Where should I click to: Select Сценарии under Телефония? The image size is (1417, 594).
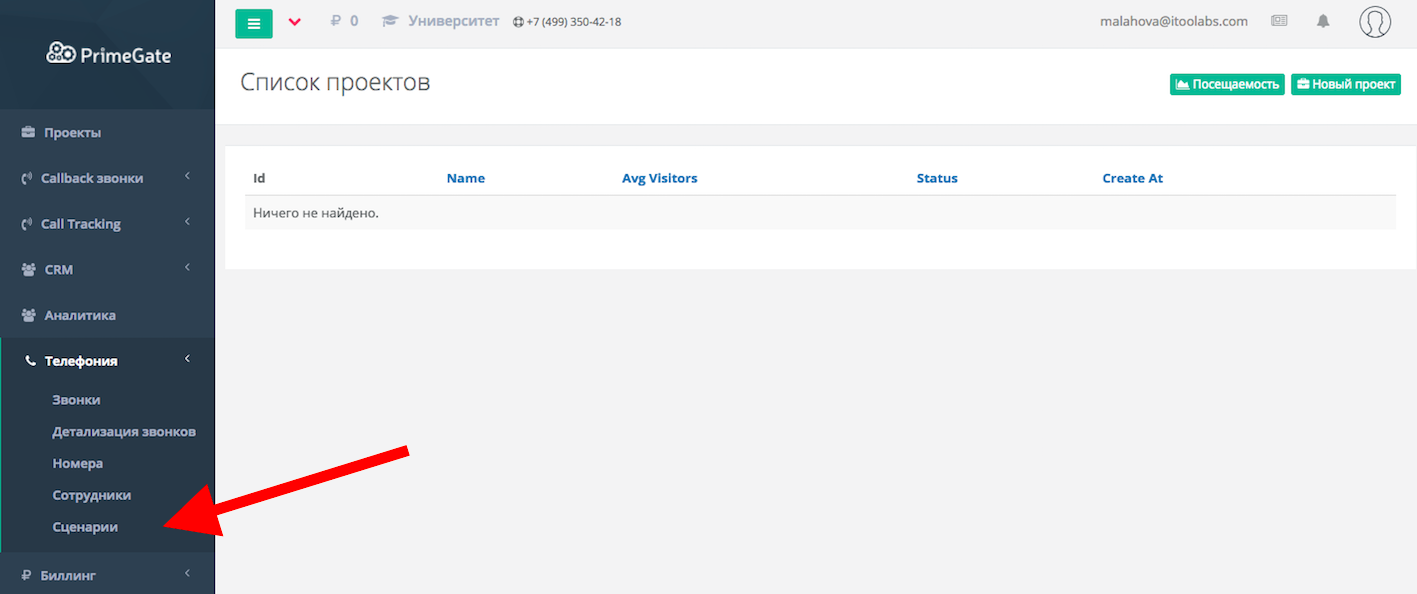85,527
